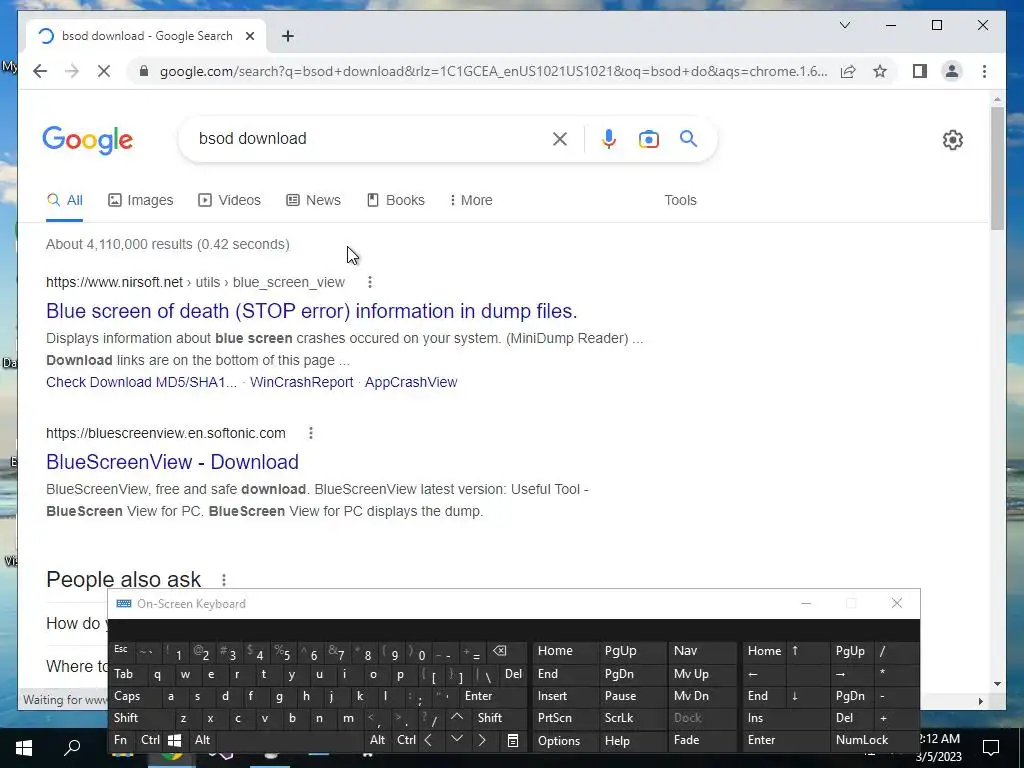Open BlueScreenView - Download softonic result
This screenshot has height=768, width=1024.
pos(172,462)
